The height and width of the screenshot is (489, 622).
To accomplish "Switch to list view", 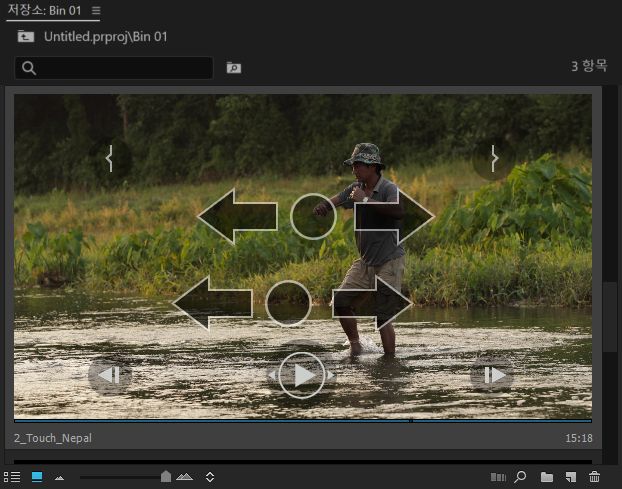I will click(12, 477).
